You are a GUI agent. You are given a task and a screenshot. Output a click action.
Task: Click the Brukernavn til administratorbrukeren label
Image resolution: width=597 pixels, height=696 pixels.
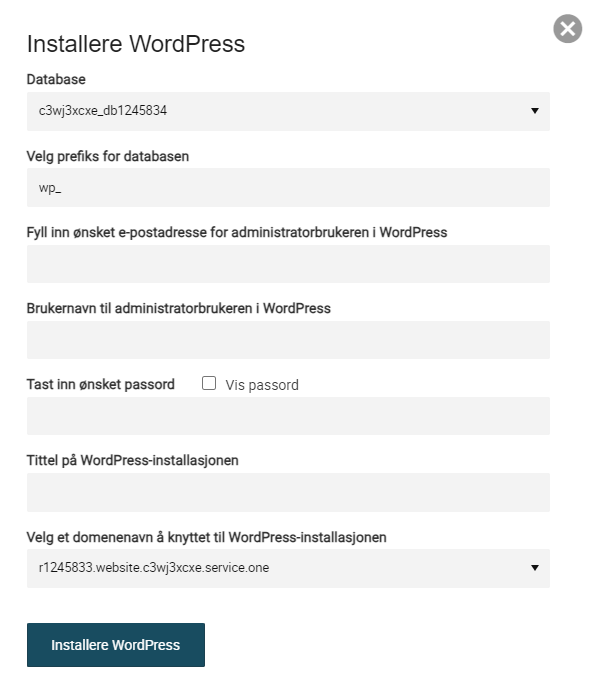coord(178,308)
